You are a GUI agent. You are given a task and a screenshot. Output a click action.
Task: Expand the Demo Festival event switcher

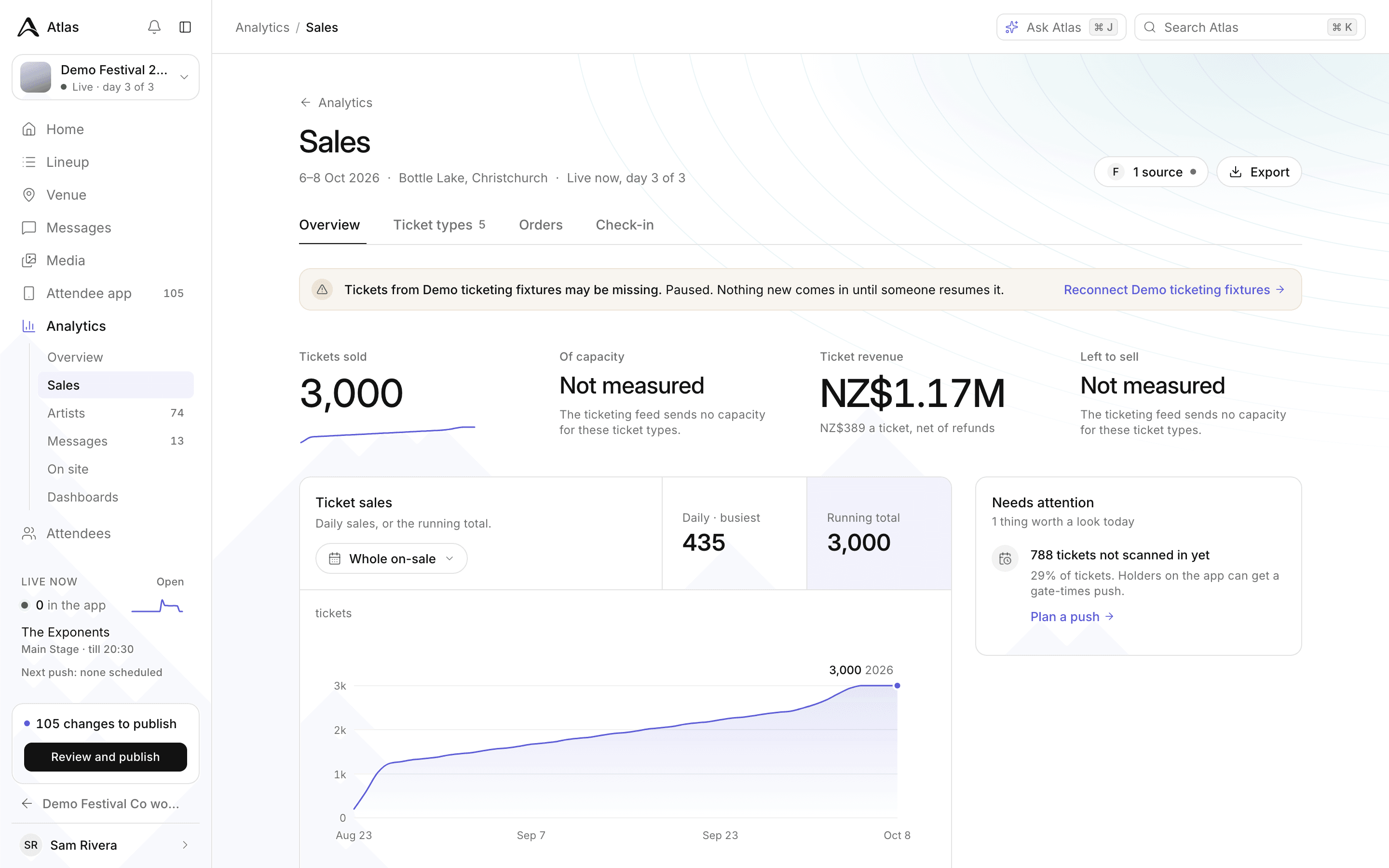click(106, 77)
